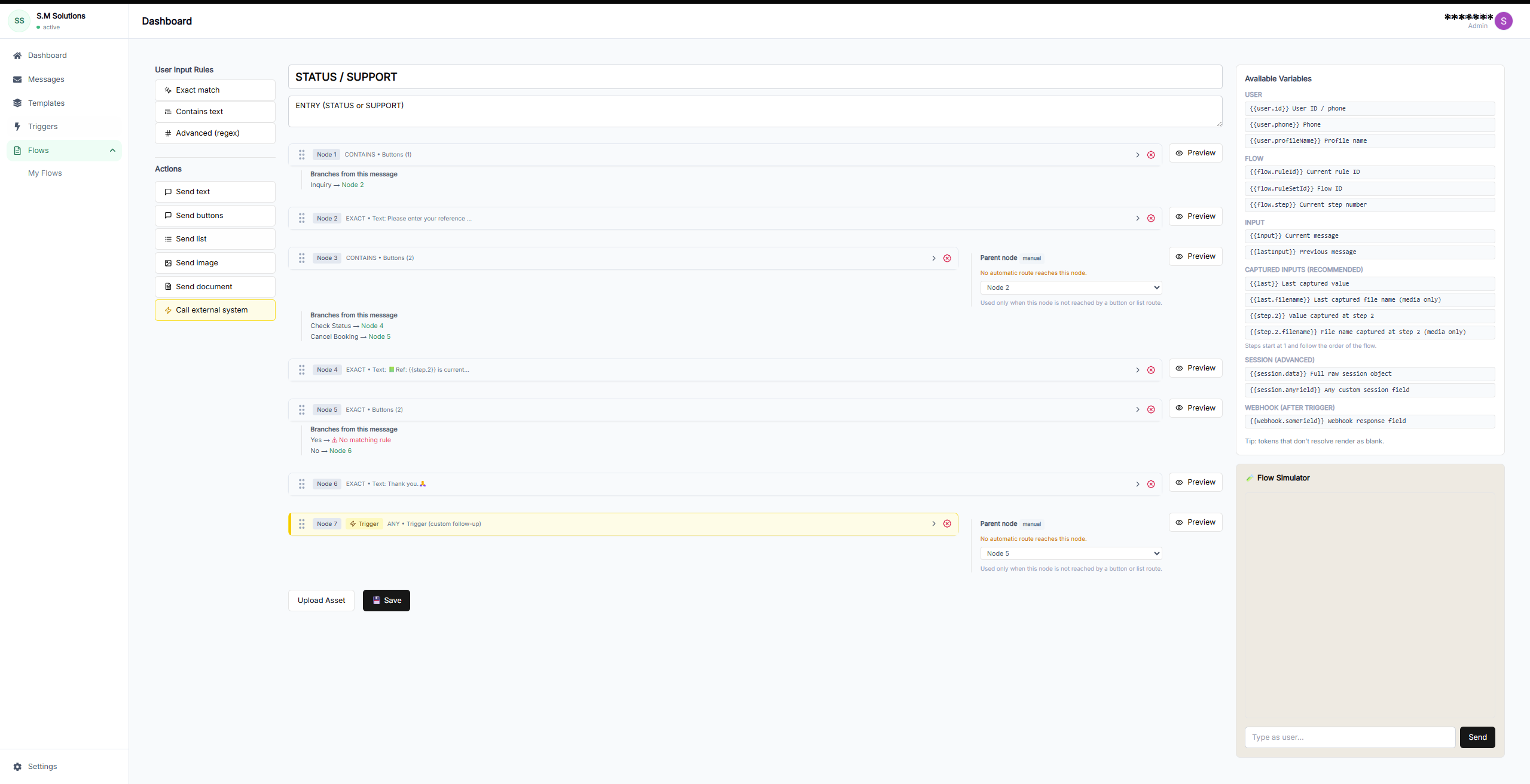Image resolution: width=1530 pixels, height=784 pixels.
Task: Add Call external system action
Action: (x=215, y=310)
